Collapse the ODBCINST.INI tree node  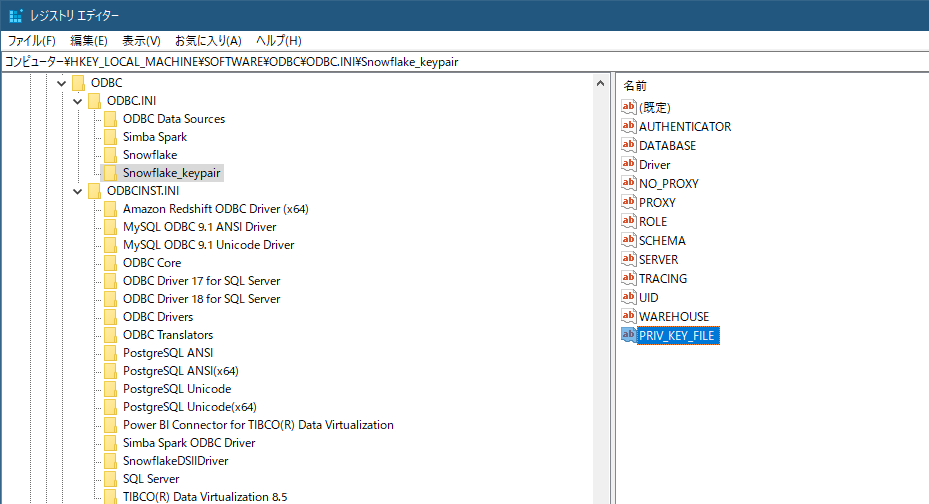pyautogui.click(x=78, y=191)
